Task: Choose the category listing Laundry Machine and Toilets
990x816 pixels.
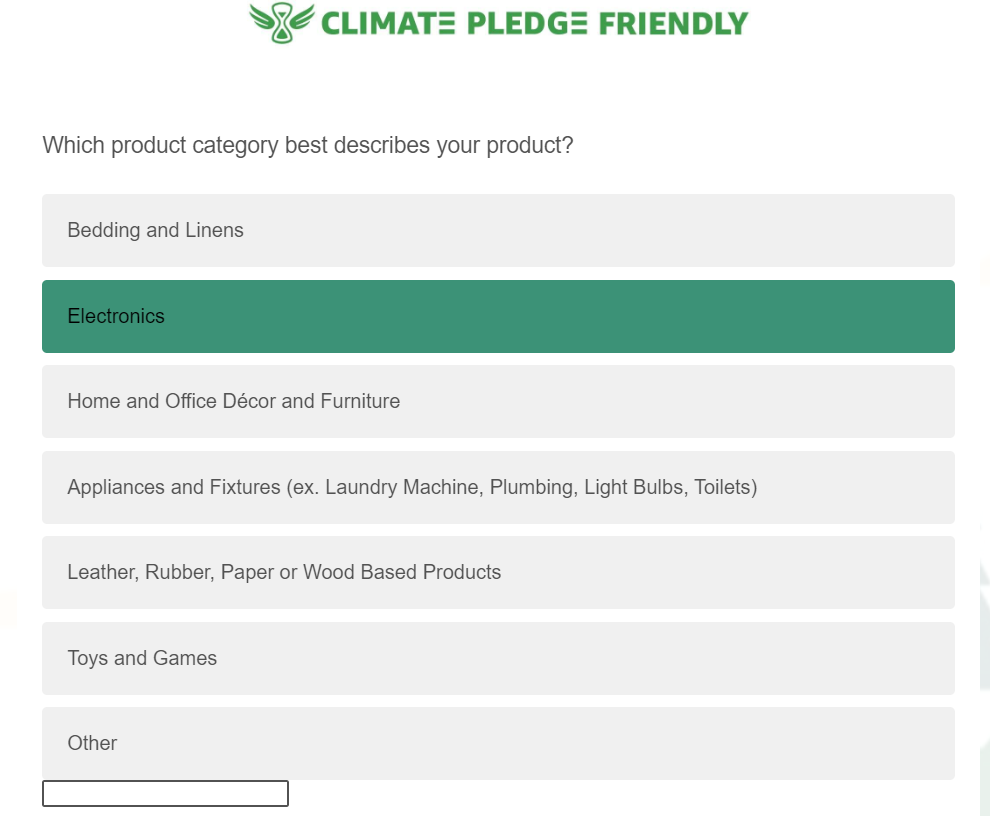Action: tap(498, 488)
